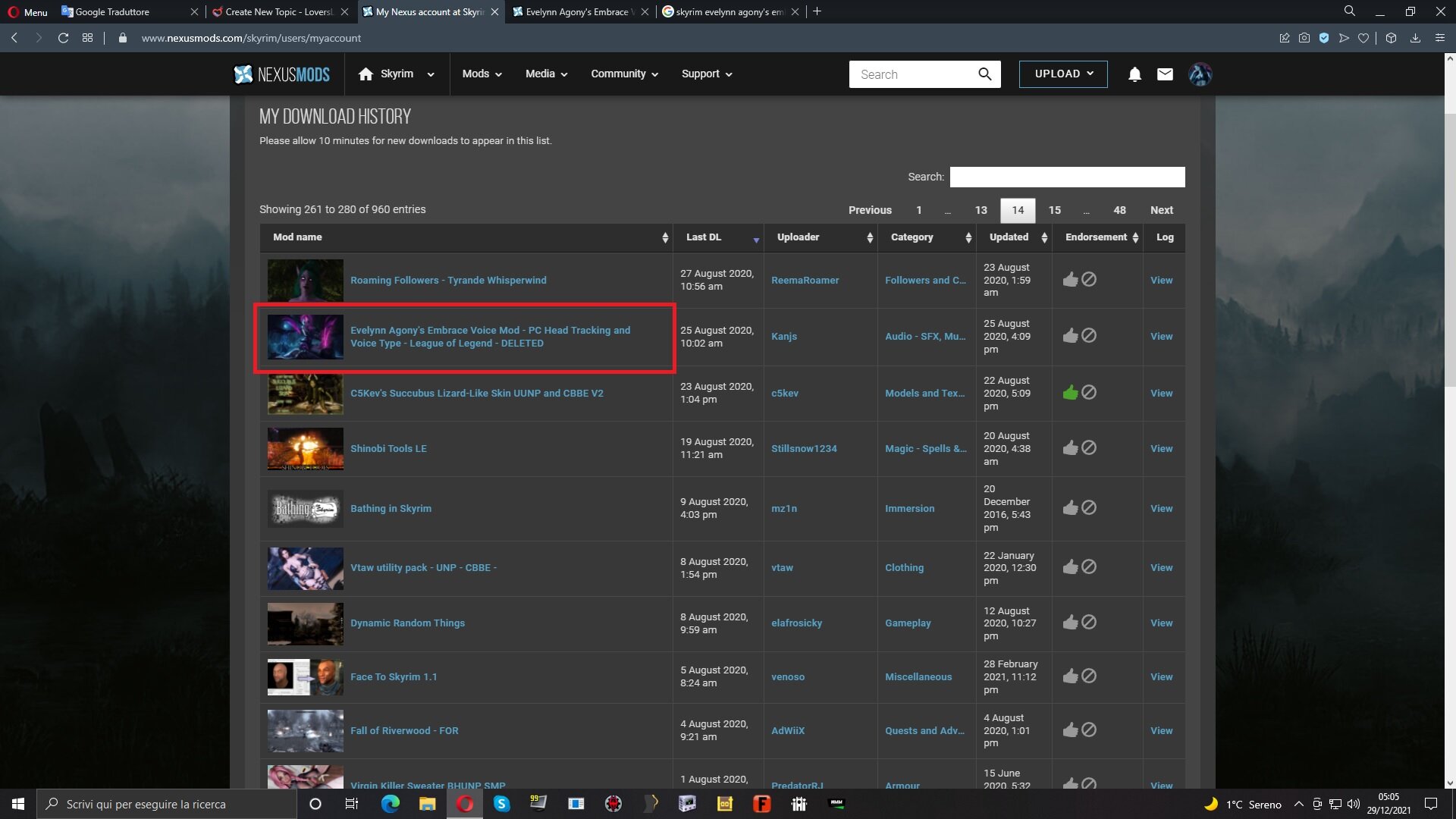Image resolution: width=1456 pixels, height=819 pixels.
Task: Click the Next pagination button
Action: point(1161,210)
